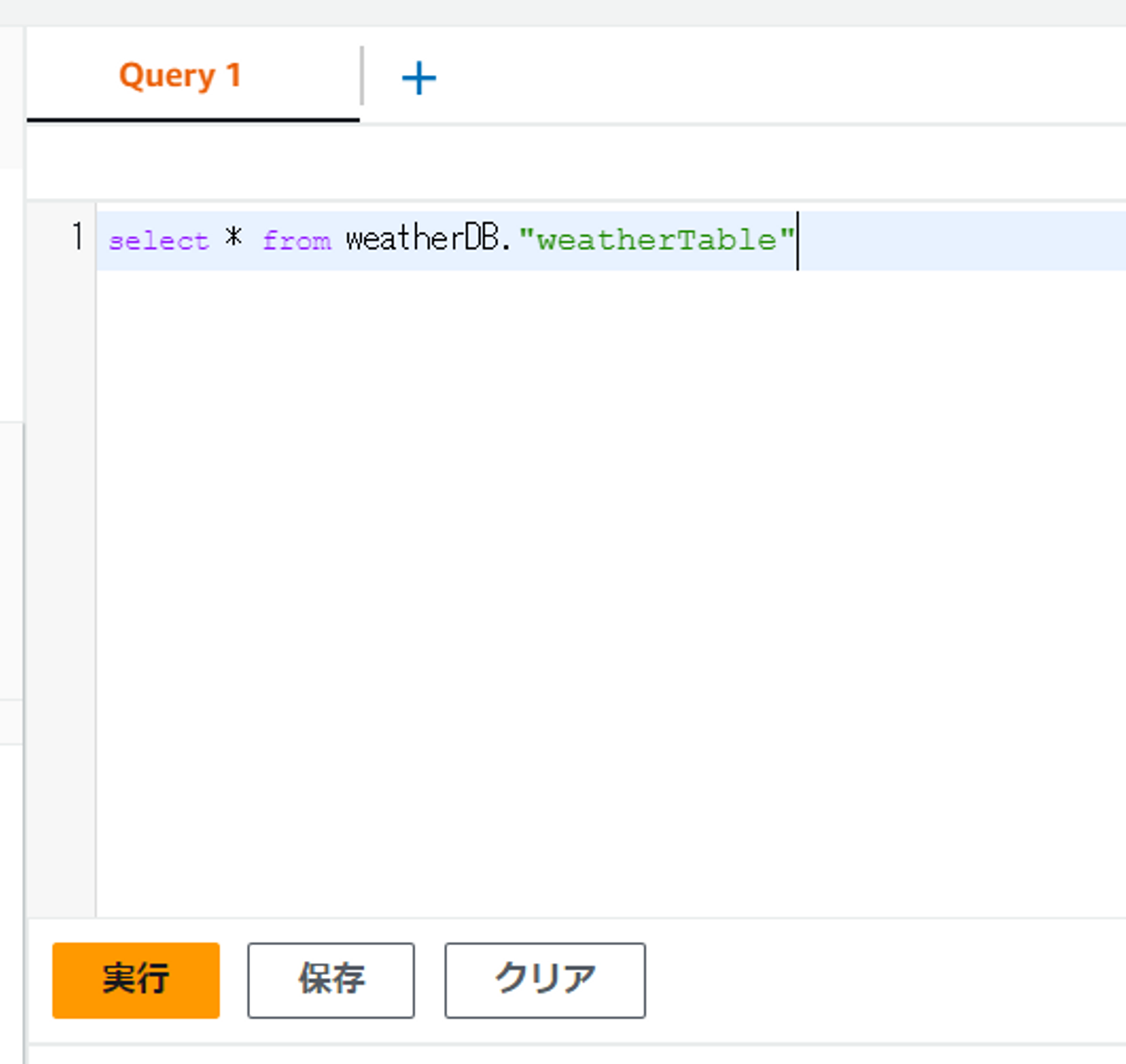The height and width of the screenshot is (1064, 1126).
Task: Save the query using 保存 button
Action: pyautogui.click(x=331, y=980)
